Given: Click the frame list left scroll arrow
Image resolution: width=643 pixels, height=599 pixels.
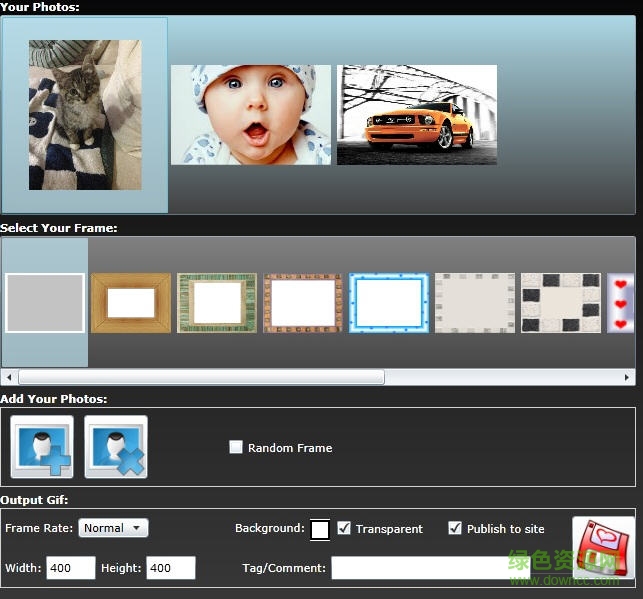Looking at the screenshot, I should (x=9, y=377).
